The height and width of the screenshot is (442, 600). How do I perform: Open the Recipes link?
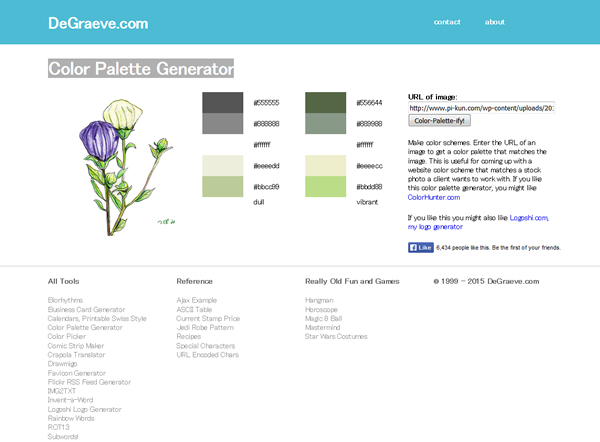click(189, 336)
